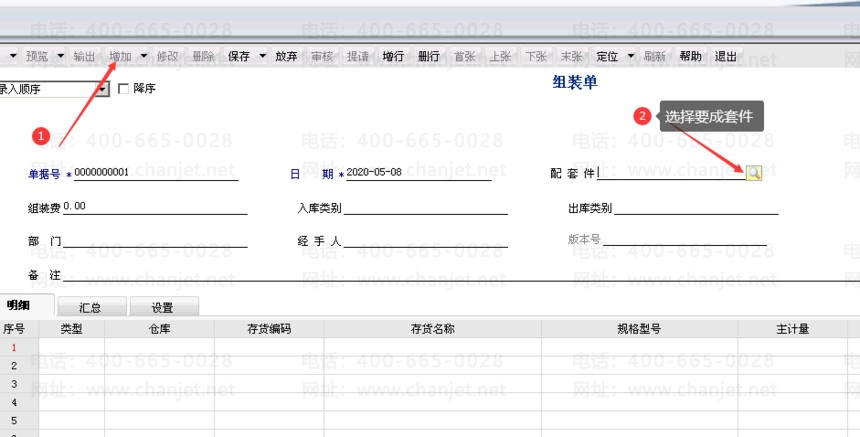Click the 删除 toolbar button

[203, 56]
